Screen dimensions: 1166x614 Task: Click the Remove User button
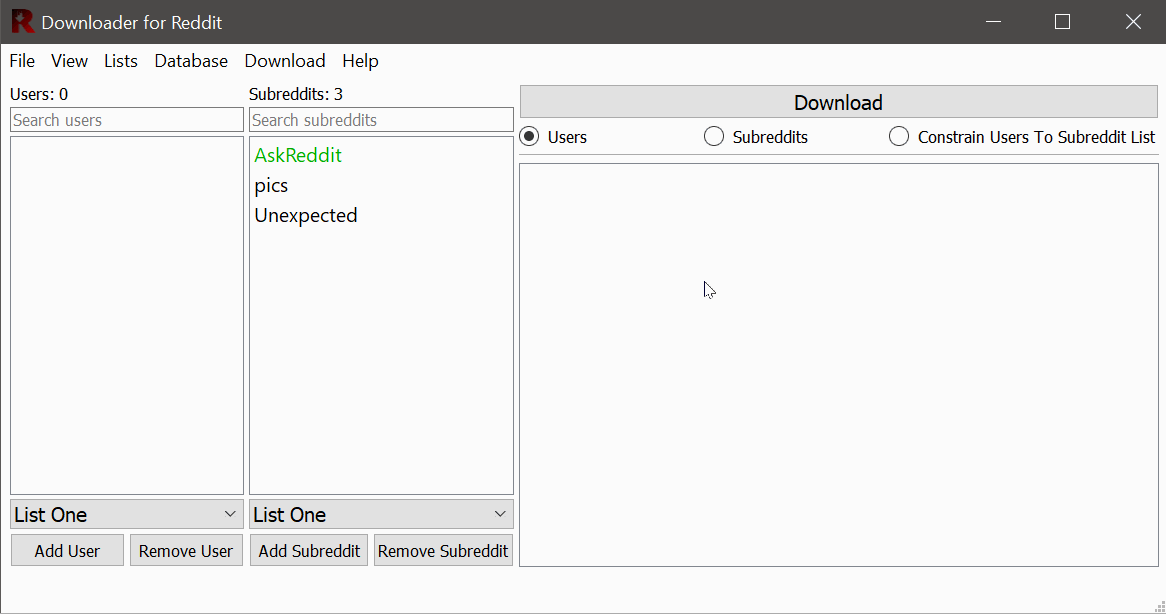[186, 551]
